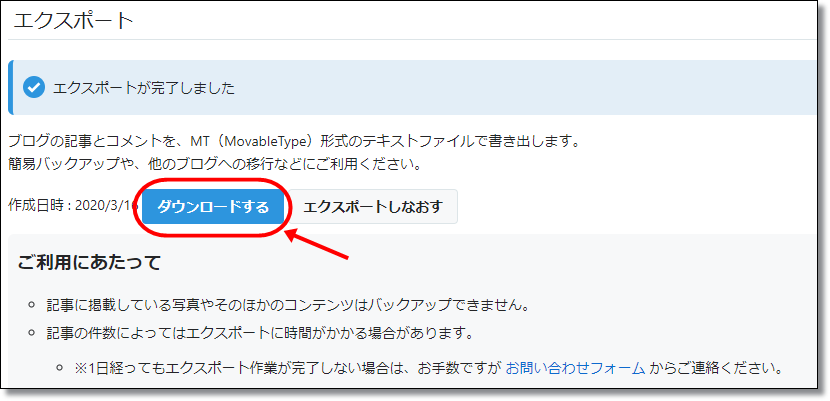Click the blue checkmark completion icon
Viewport: 830px width, 401px height.
pos(34,87)
